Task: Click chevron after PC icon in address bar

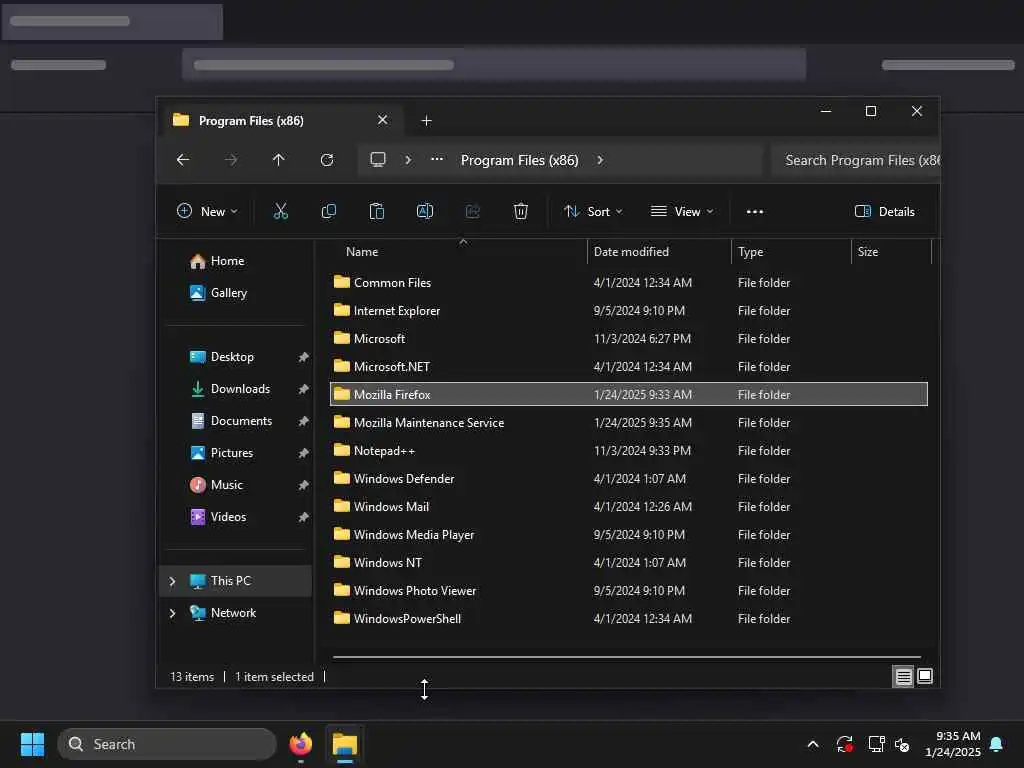Action: tap(408, 160)
